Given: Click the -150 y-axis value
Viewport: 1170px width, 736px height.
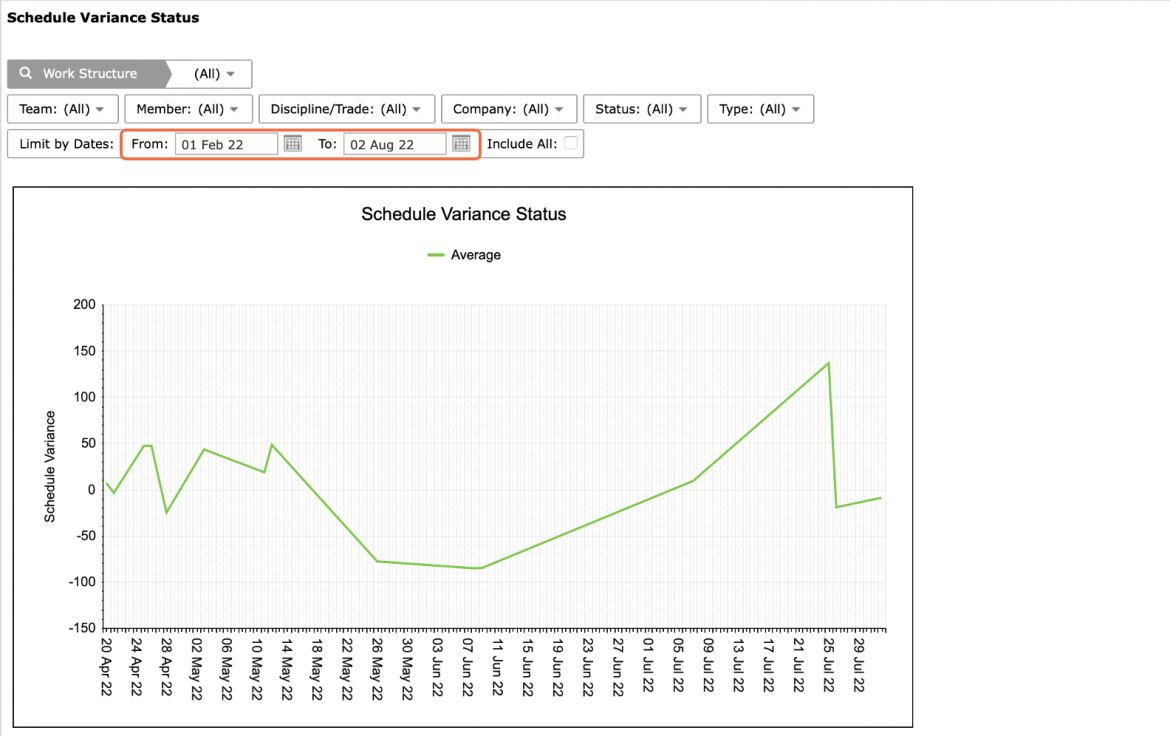Looking at the screenshot, I should pyautogui.click(x=81, y=628).
